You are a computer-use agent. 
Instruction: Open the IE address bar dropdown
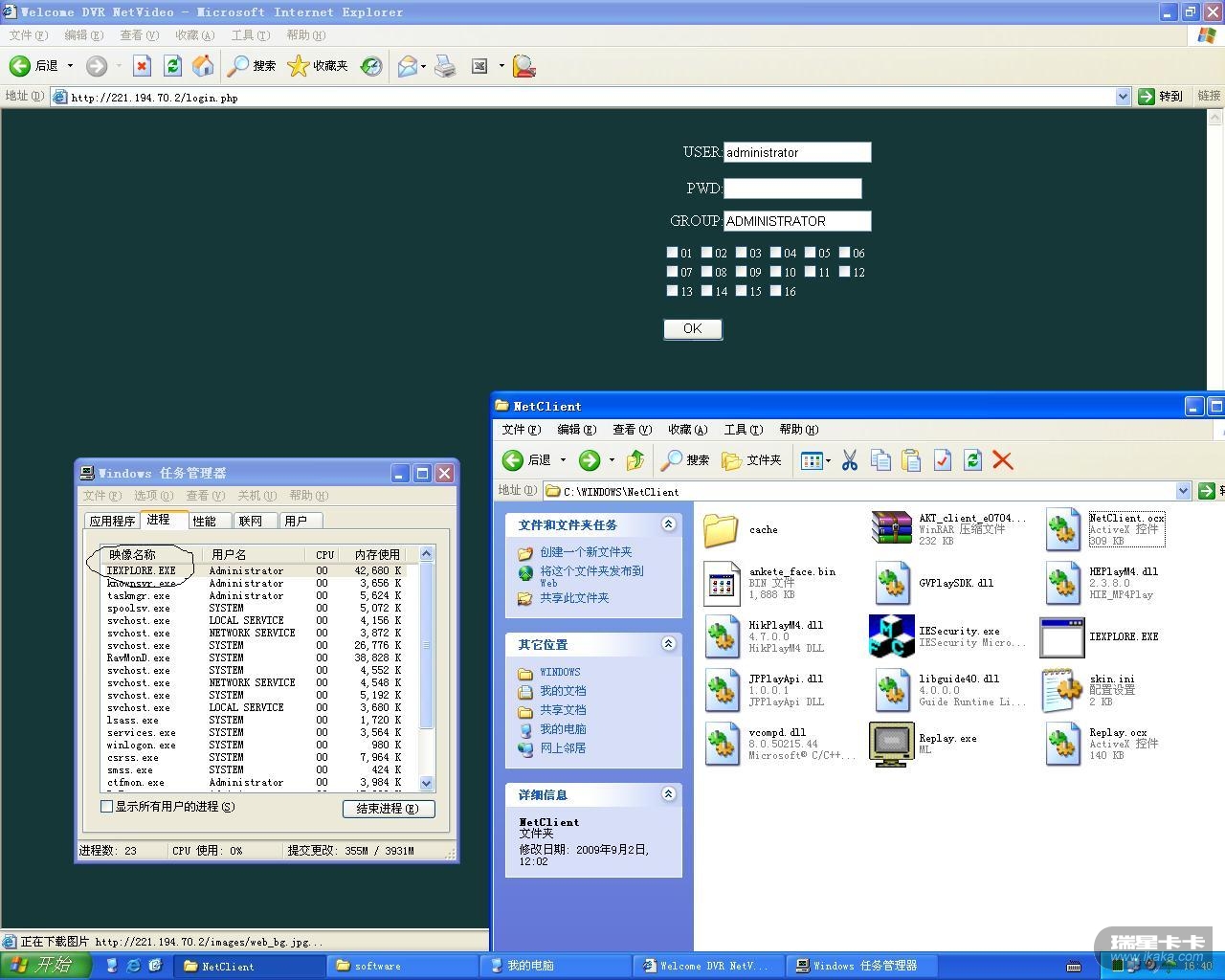coord(1123,97)
